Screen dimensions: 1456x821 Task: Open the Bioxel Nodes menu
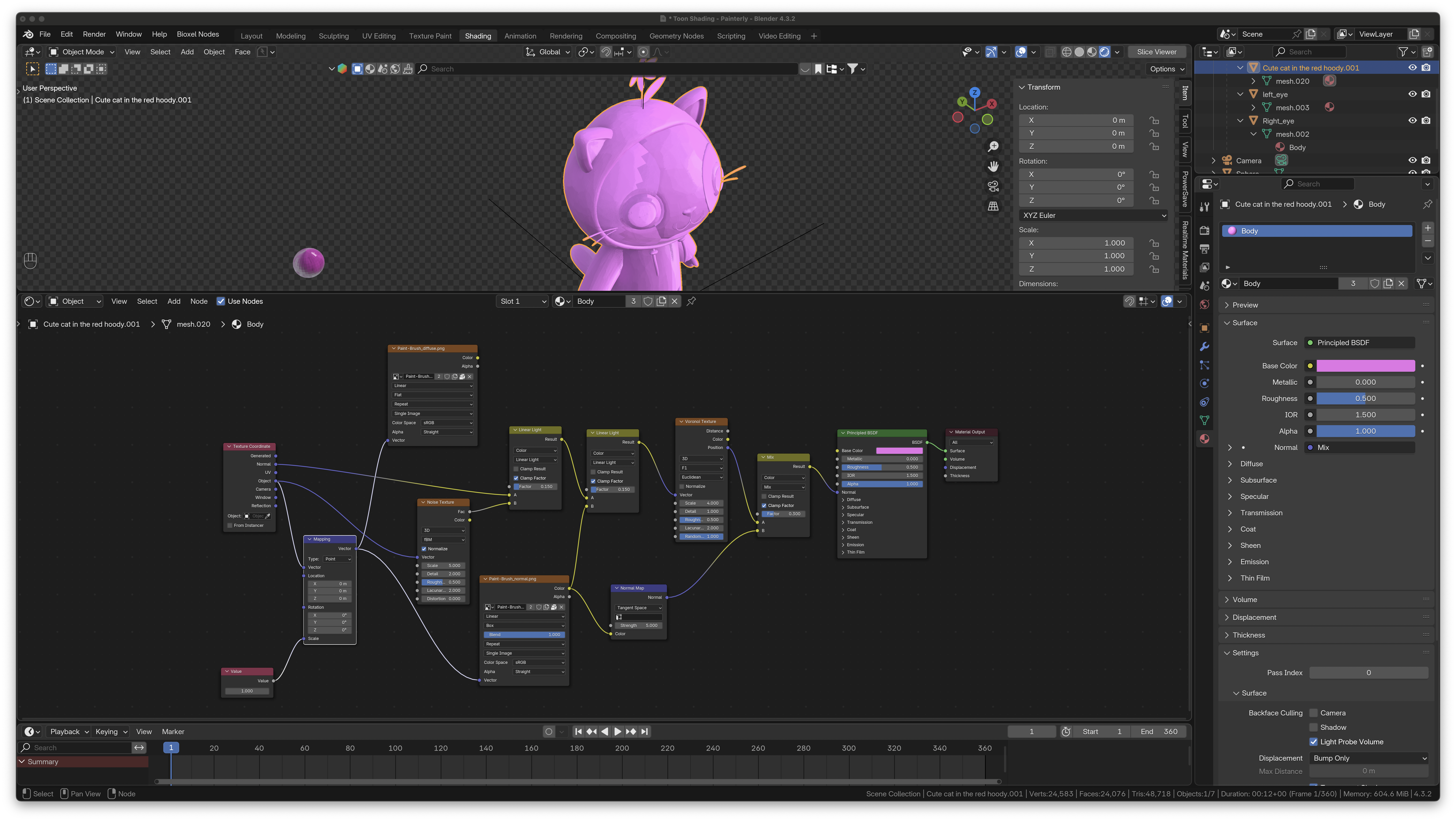[x=198, y=35]
